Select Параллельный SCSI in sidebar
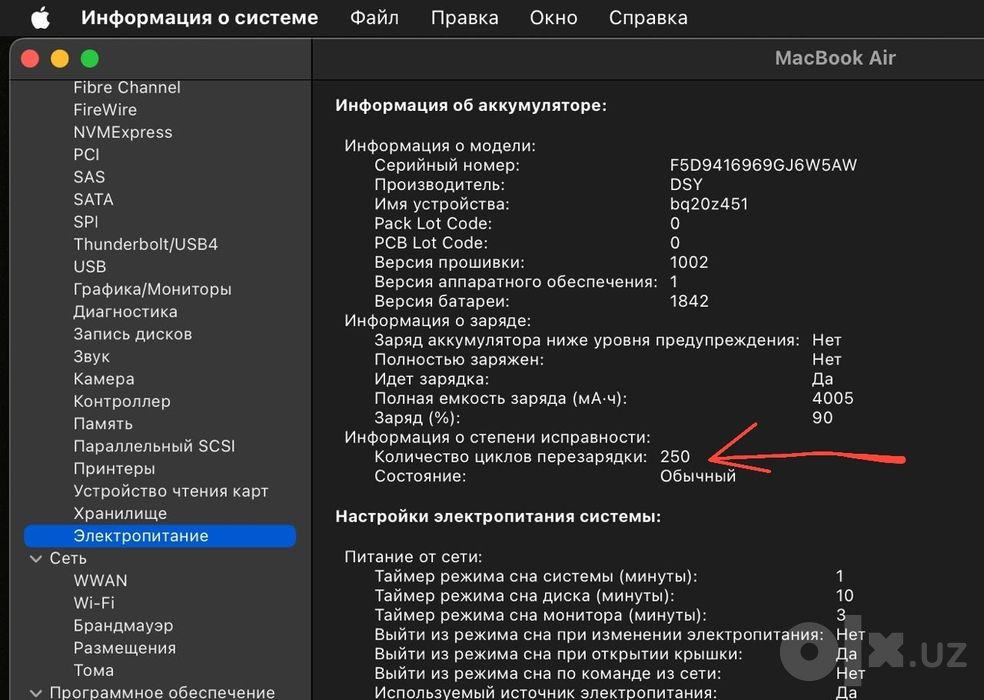This screenshot has width=984, height=700. pyautogui.click(x=154, y=446)
